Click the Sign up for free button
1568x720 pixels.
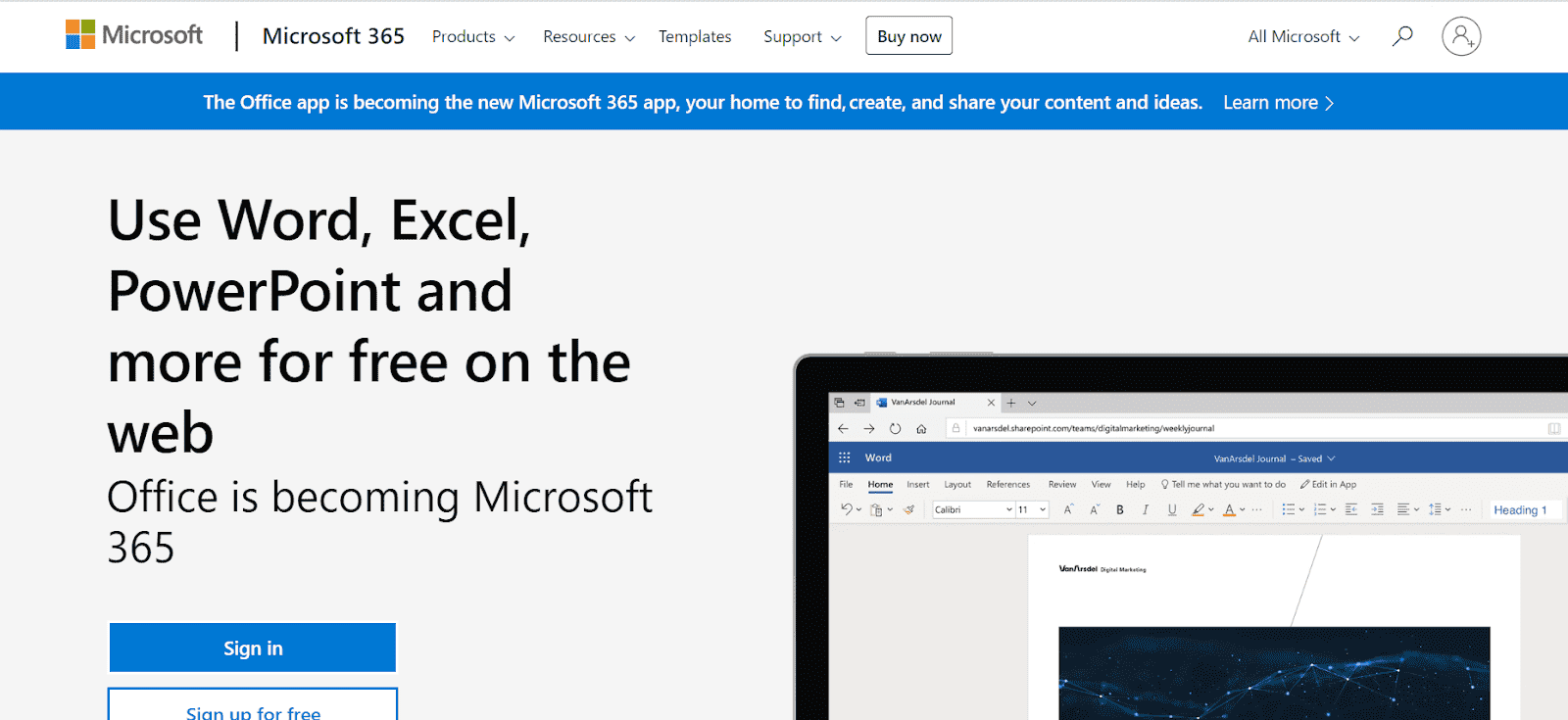click(x=253, y=704)
